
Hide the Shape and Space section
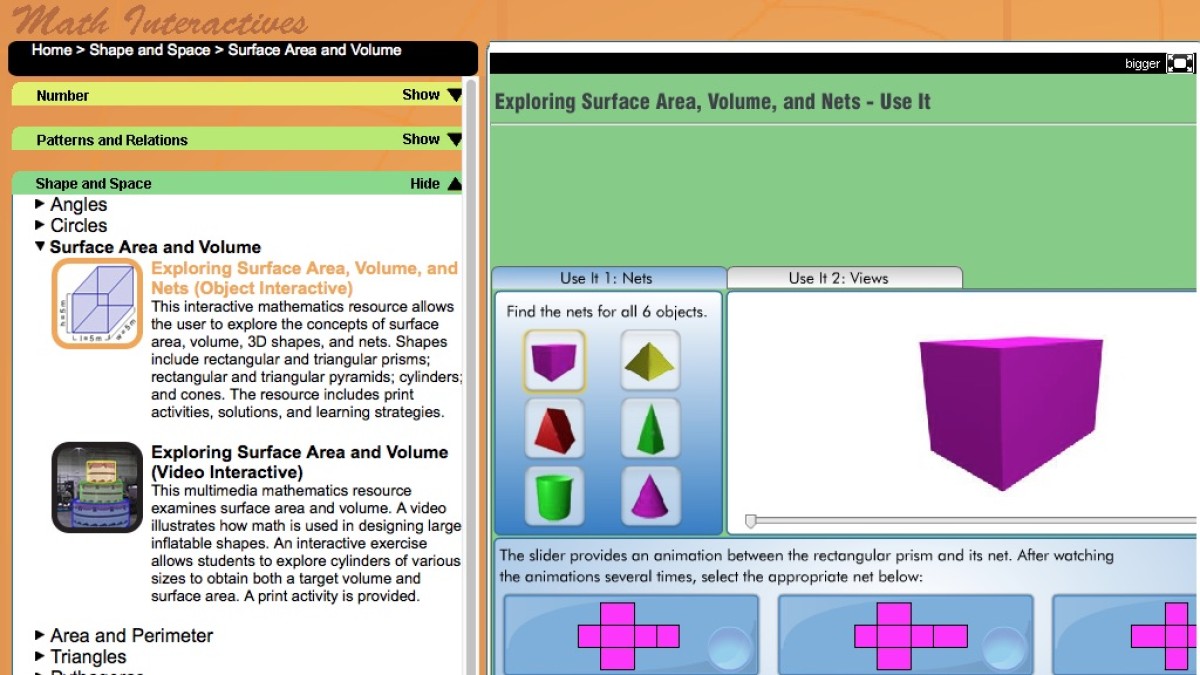tap(430, 183)
